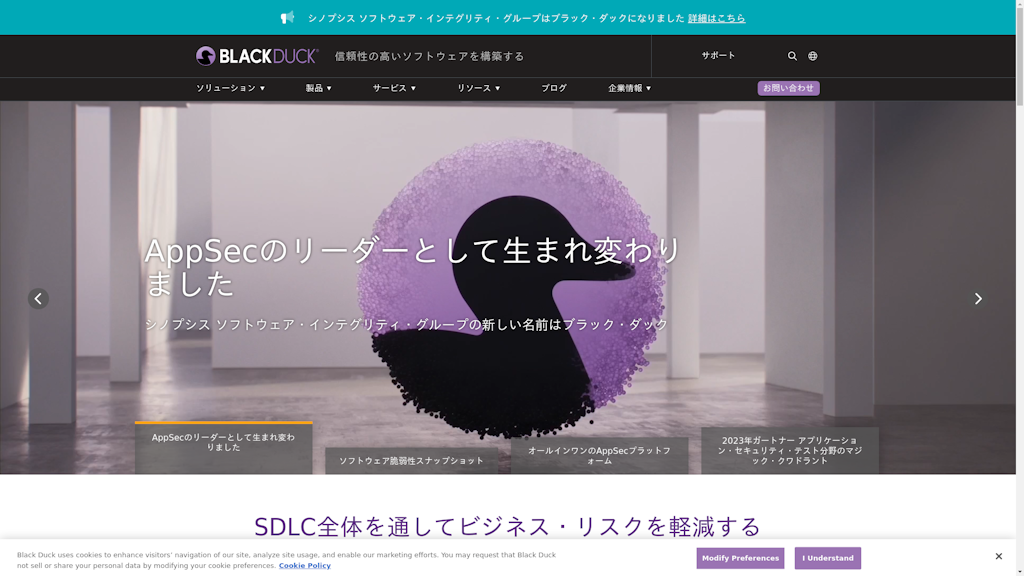
Task: Click the megaphone icon in the announcement banner
Action: (x=285, y=17)
